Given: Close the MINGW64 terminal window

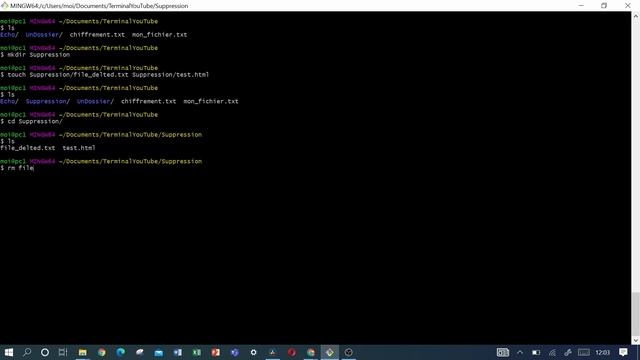Looking at the screenshot, I should (x=628, y=5).
